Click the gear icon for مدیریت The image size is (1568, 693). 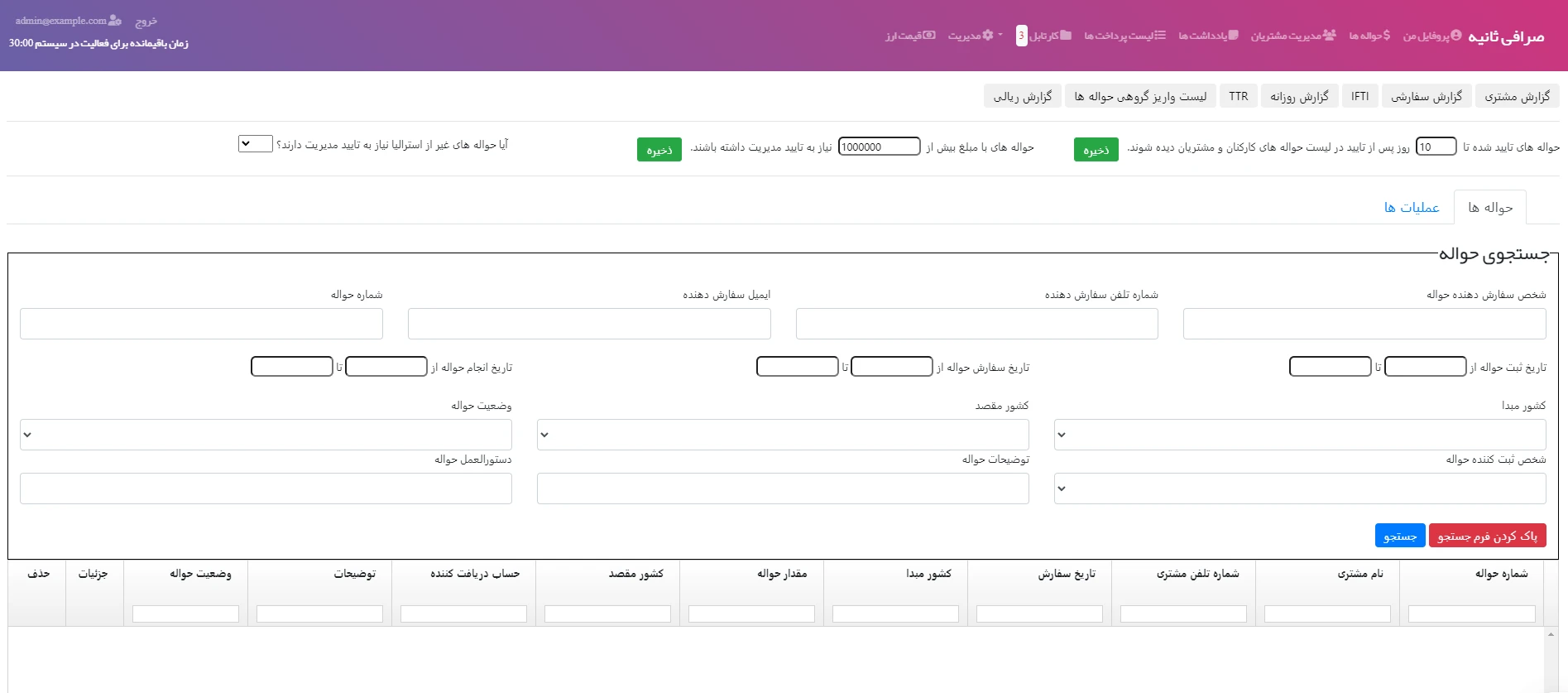[987, 36]
